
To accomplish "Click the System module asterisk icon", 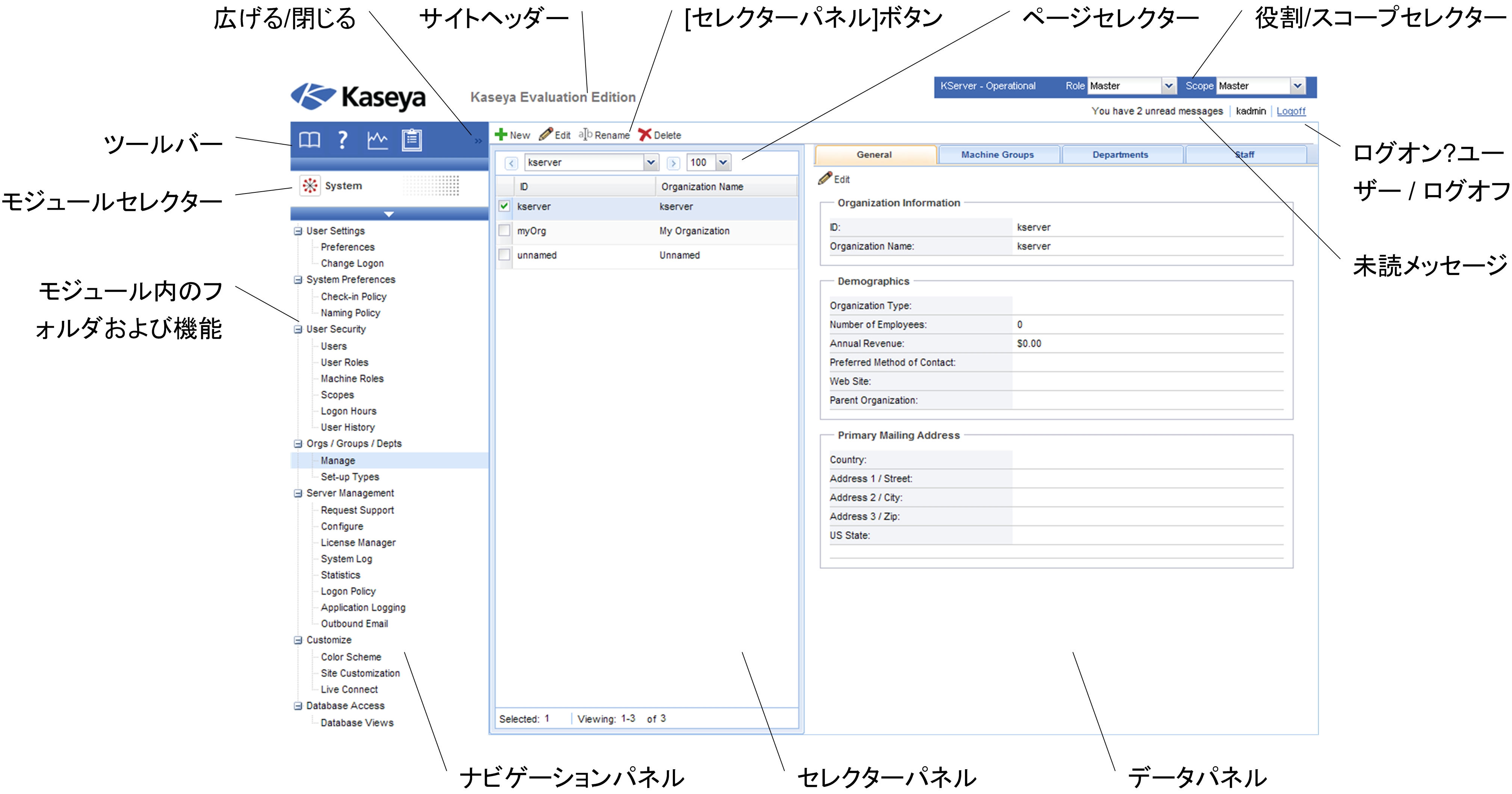I will coord(310,186).
